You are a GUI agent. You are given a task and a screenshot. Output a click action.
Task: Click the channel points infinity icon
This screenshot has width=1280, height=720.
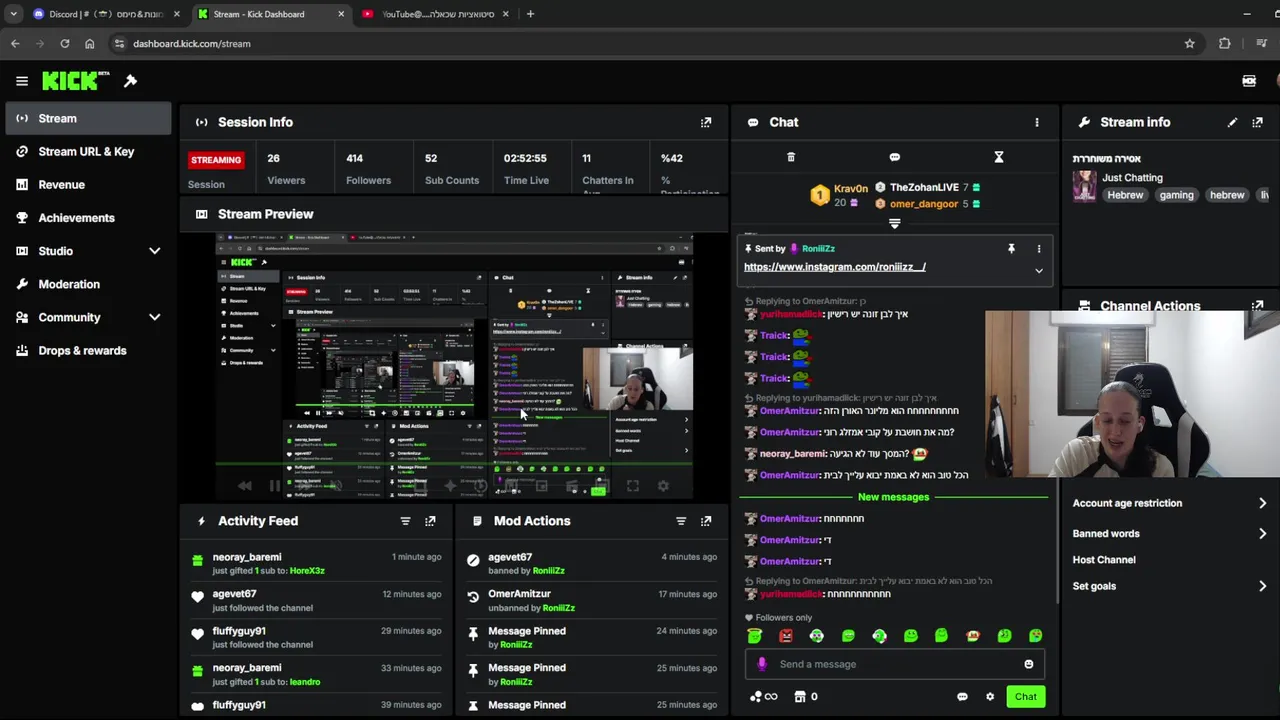[764, 697]
